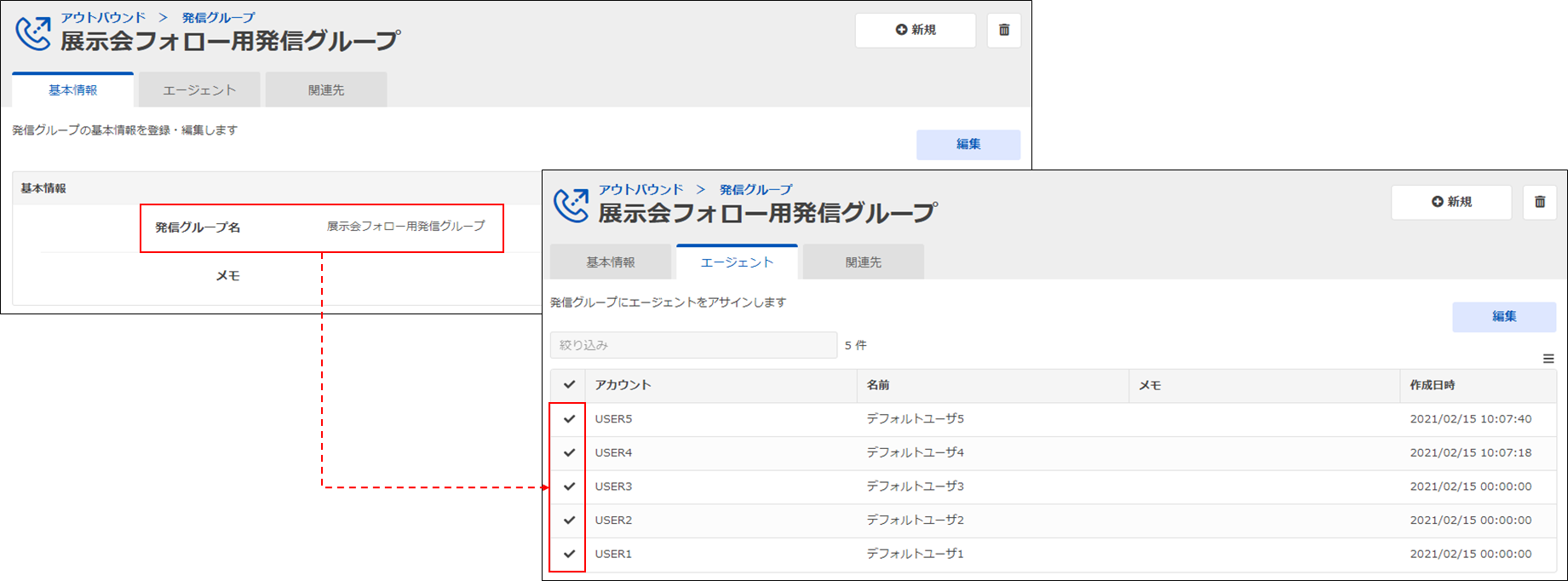Select the 基本情報 tab in the front panel

pyautogui.click(x=610, y=262)
